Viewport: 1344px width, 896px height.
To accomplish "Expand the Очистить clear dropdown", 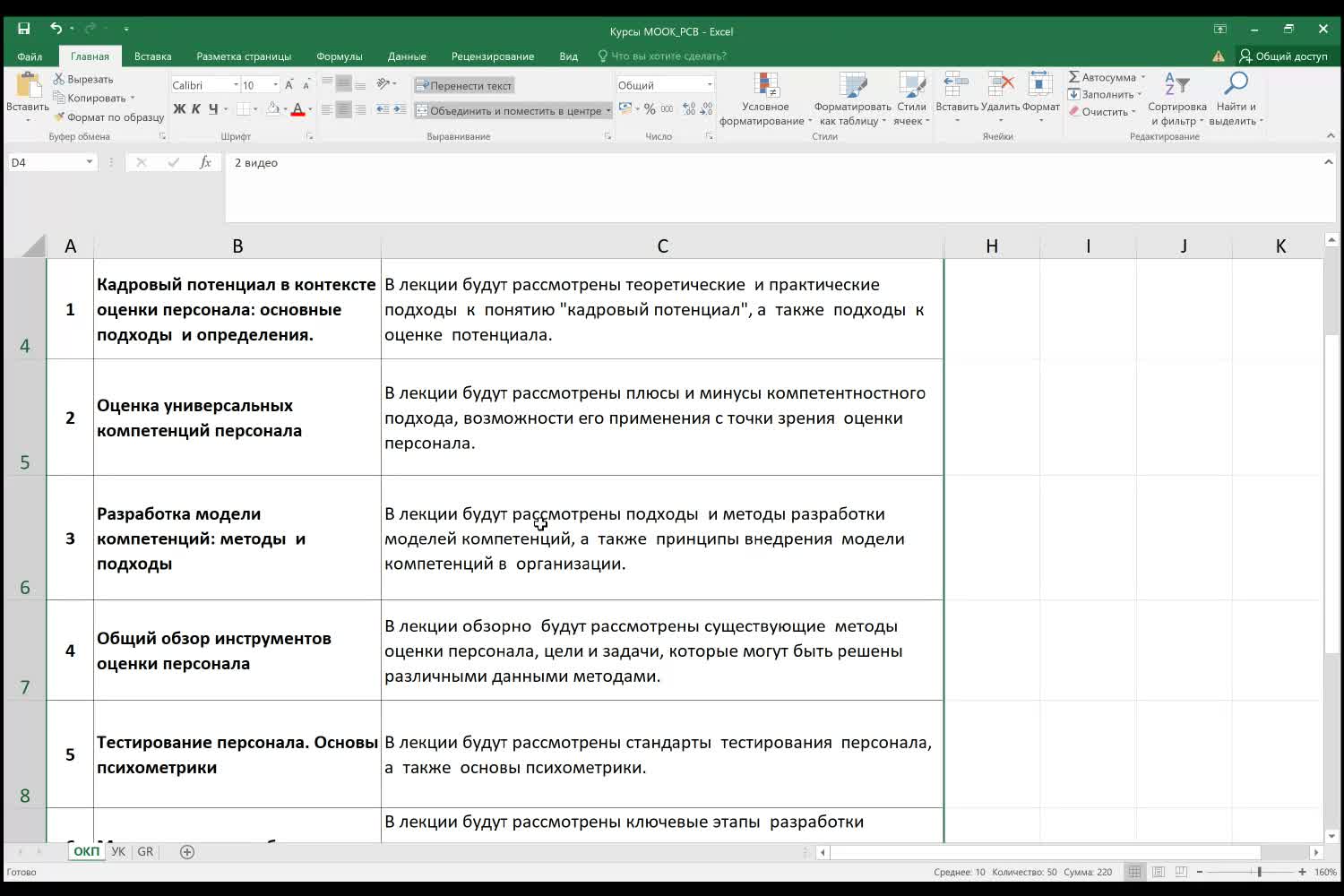I will (x=1133, y=112).
